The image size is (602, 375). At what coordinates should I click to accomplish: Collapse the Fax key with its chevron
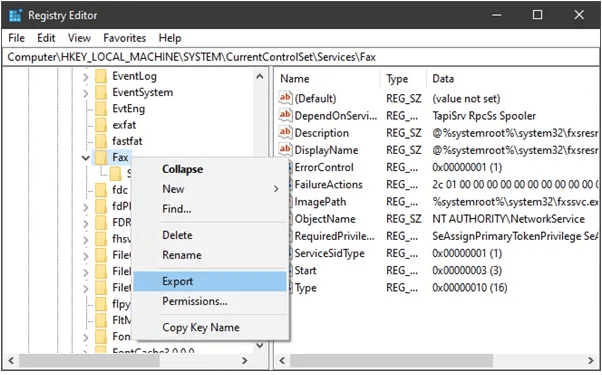click(x=86, y=158)
